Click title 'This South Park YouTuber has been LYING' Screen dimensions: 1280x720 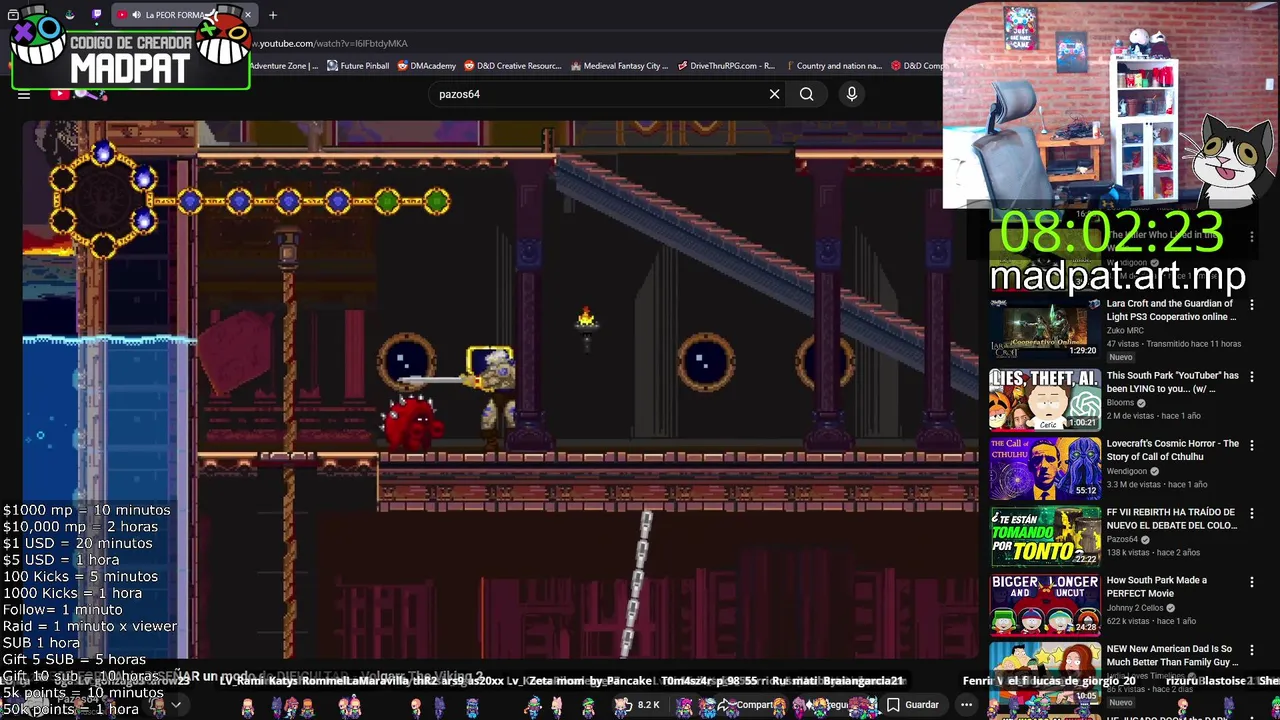point(1172,382)
